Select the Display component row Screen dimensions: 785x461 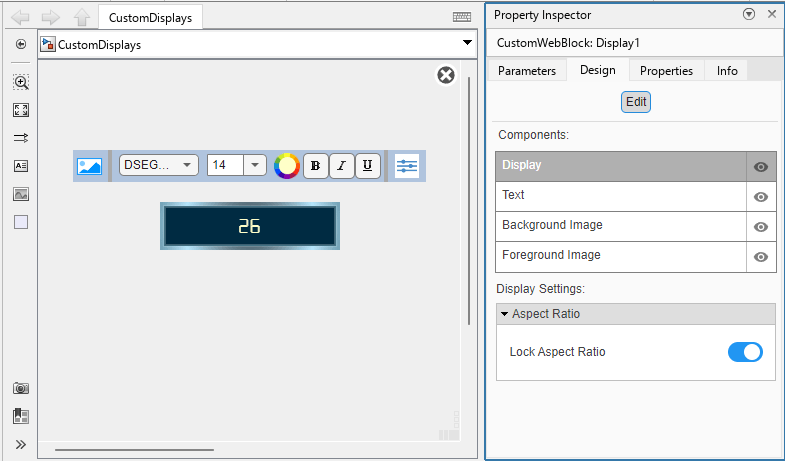coord(621,167)
